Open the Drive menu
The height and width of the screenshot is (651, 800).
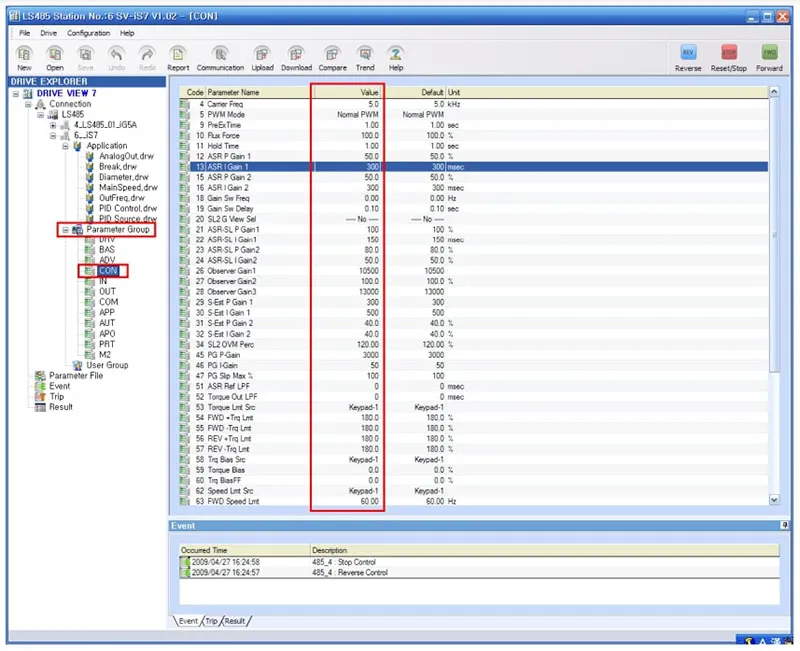point(48,33)
